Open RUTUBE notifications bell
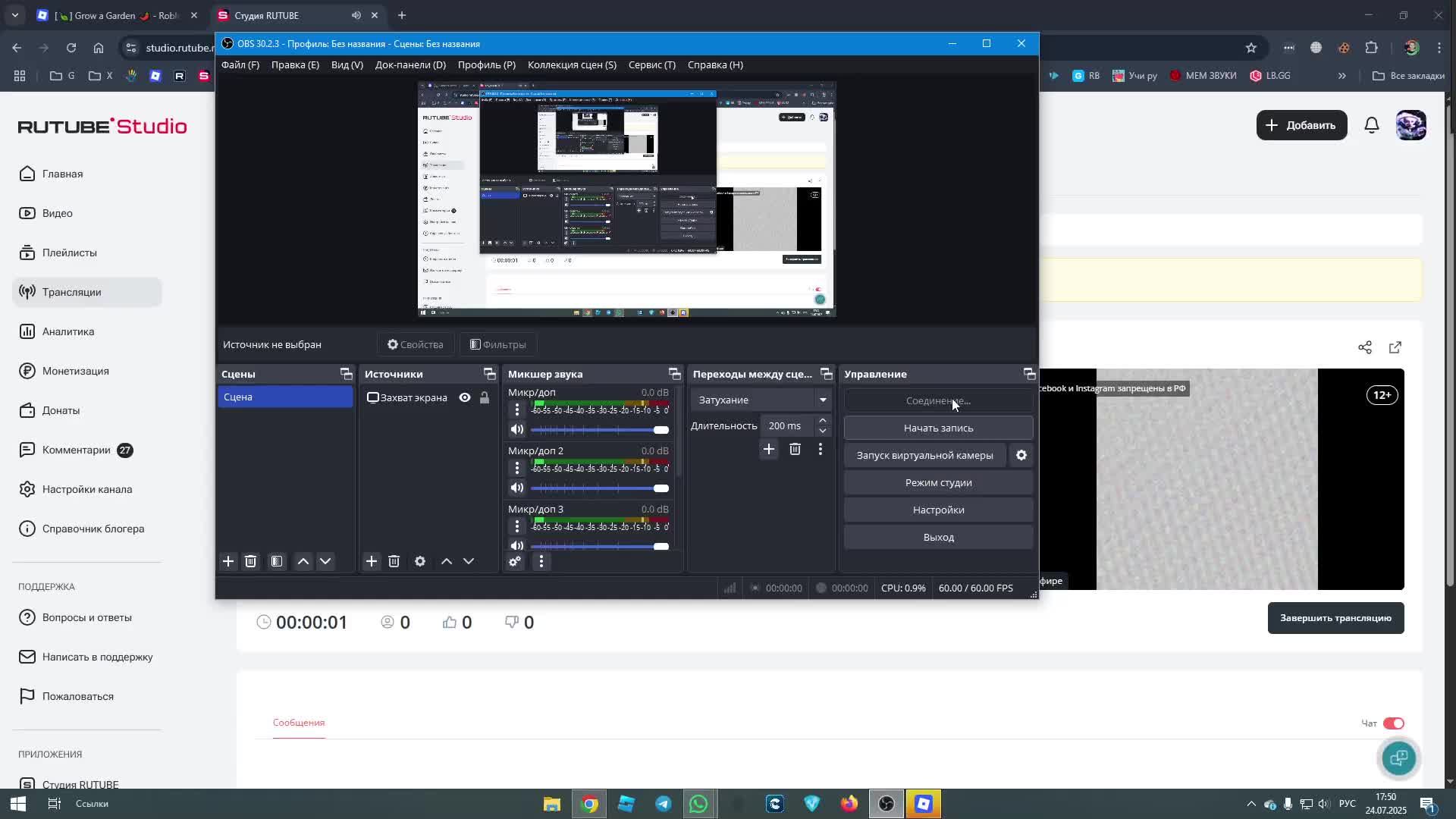 (x=1372, y=125)
